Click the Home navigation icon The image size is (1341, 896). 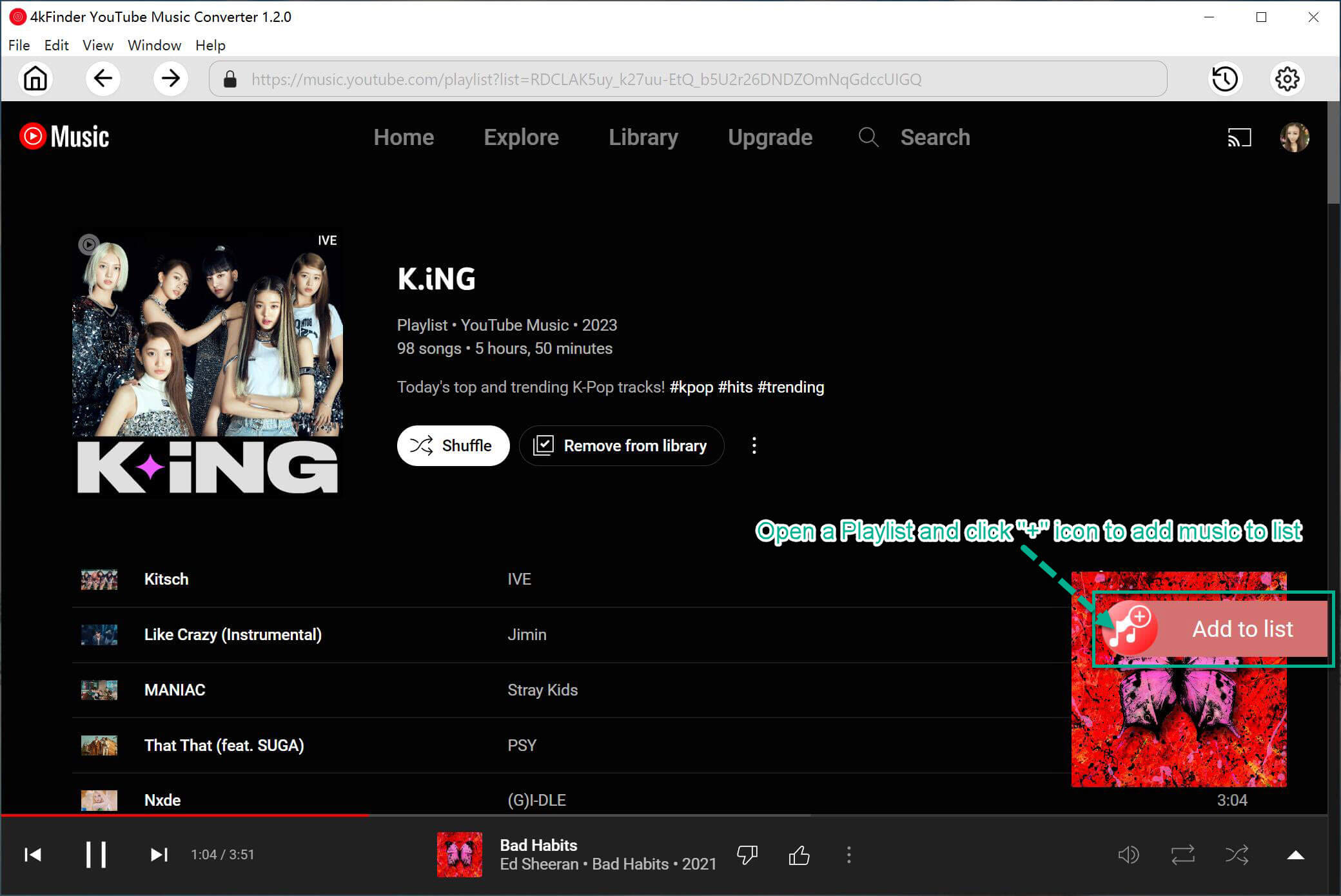[x=36, y=80]
